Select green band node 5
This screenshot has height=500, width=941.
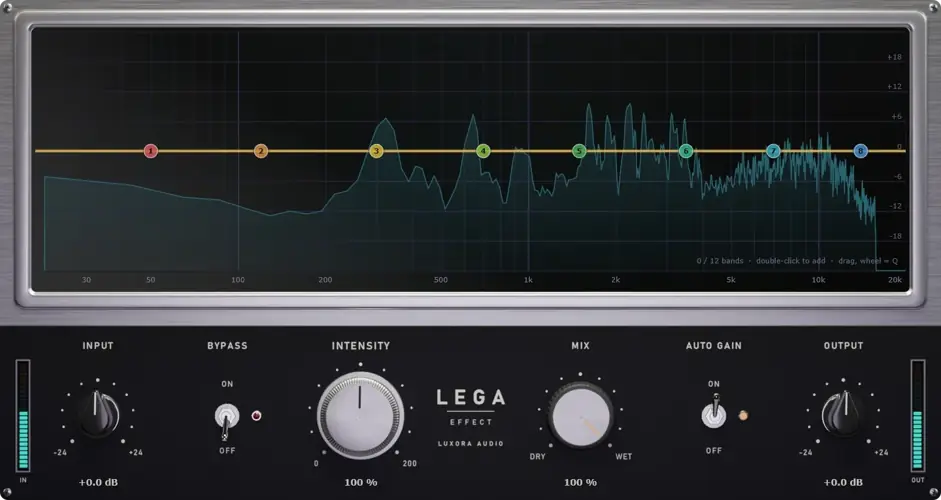point(579,151)
